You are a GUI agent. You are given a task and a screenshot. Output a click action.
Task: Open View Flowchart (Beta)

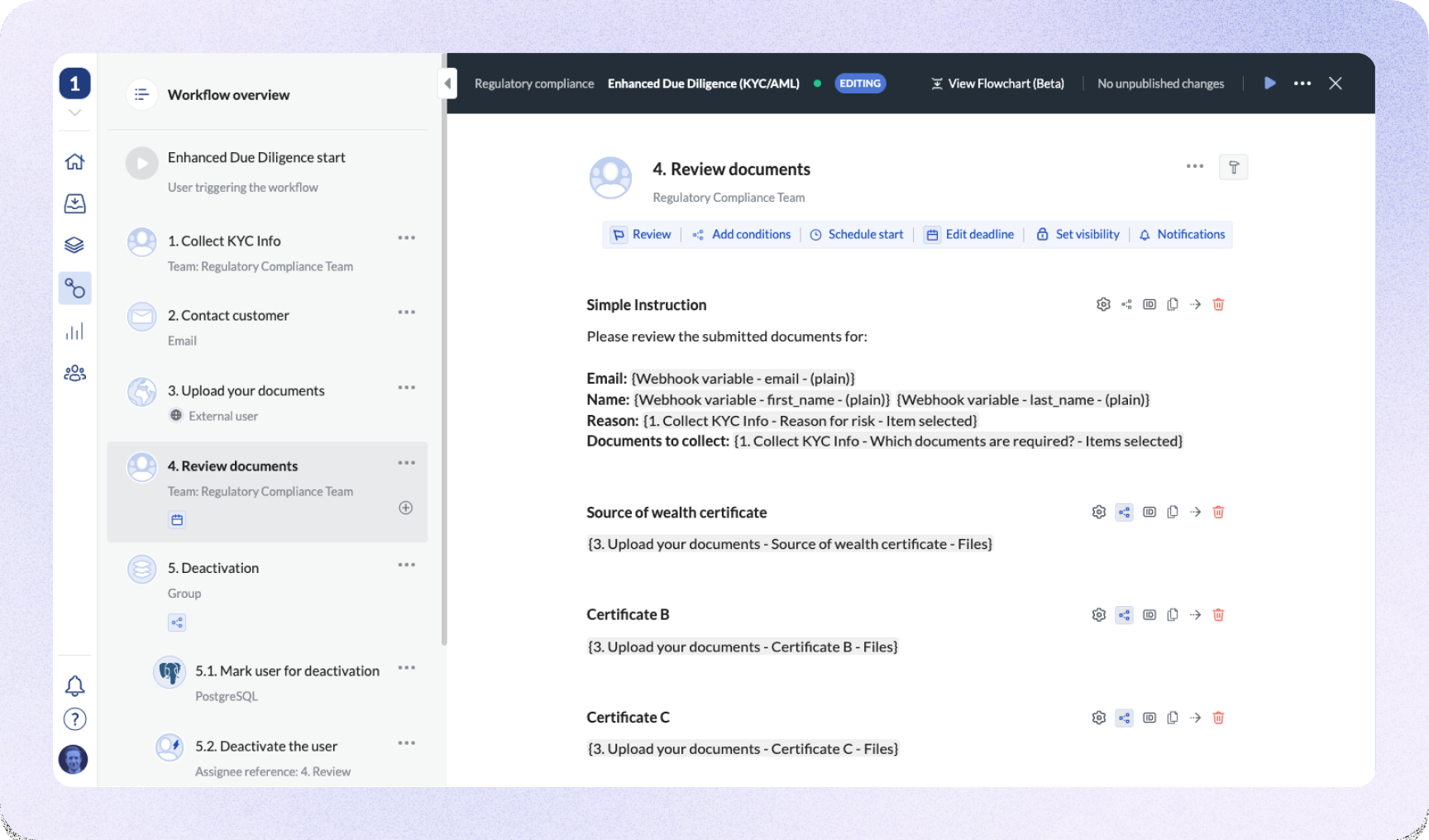[x=997, y=84]
